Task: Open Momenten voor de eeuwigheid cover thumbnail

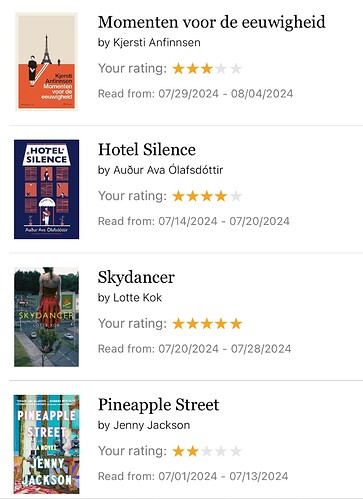Action: [46, 62]
